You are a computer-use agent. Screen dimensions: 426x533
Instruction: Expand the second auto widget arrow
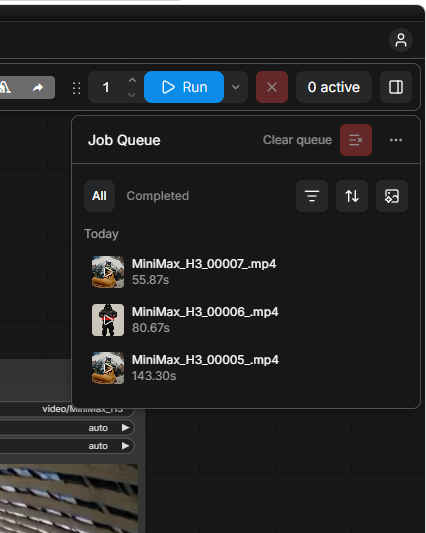125,445
